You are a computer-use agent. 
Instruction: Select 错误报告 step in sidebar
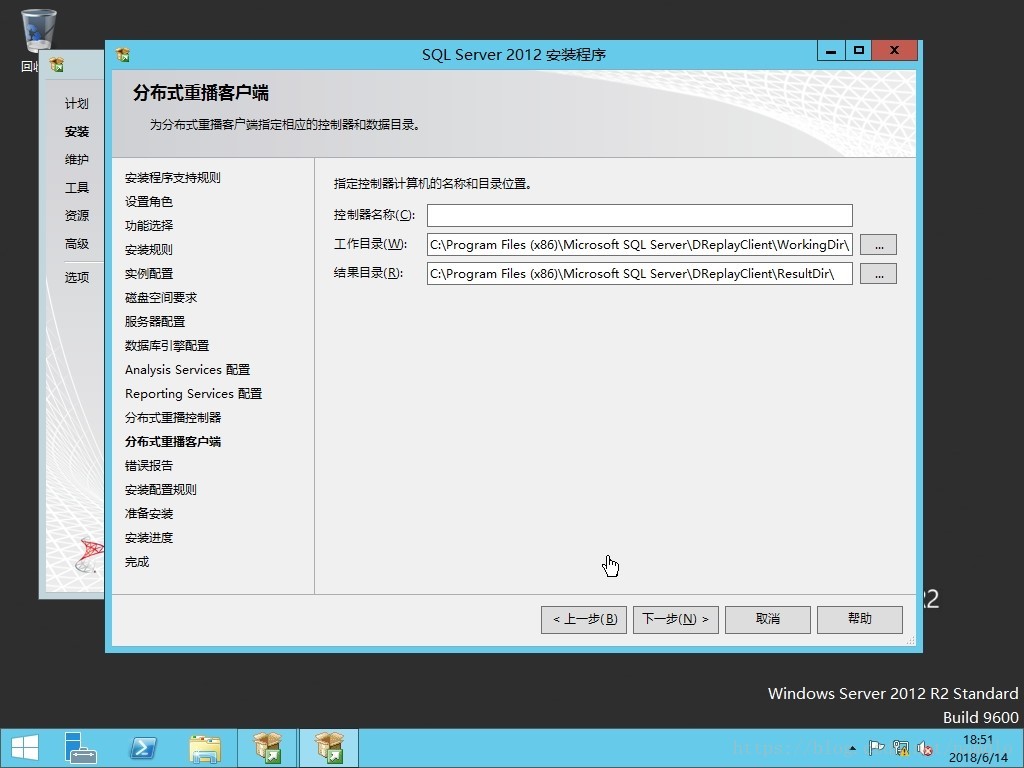(x=148, y=466)
